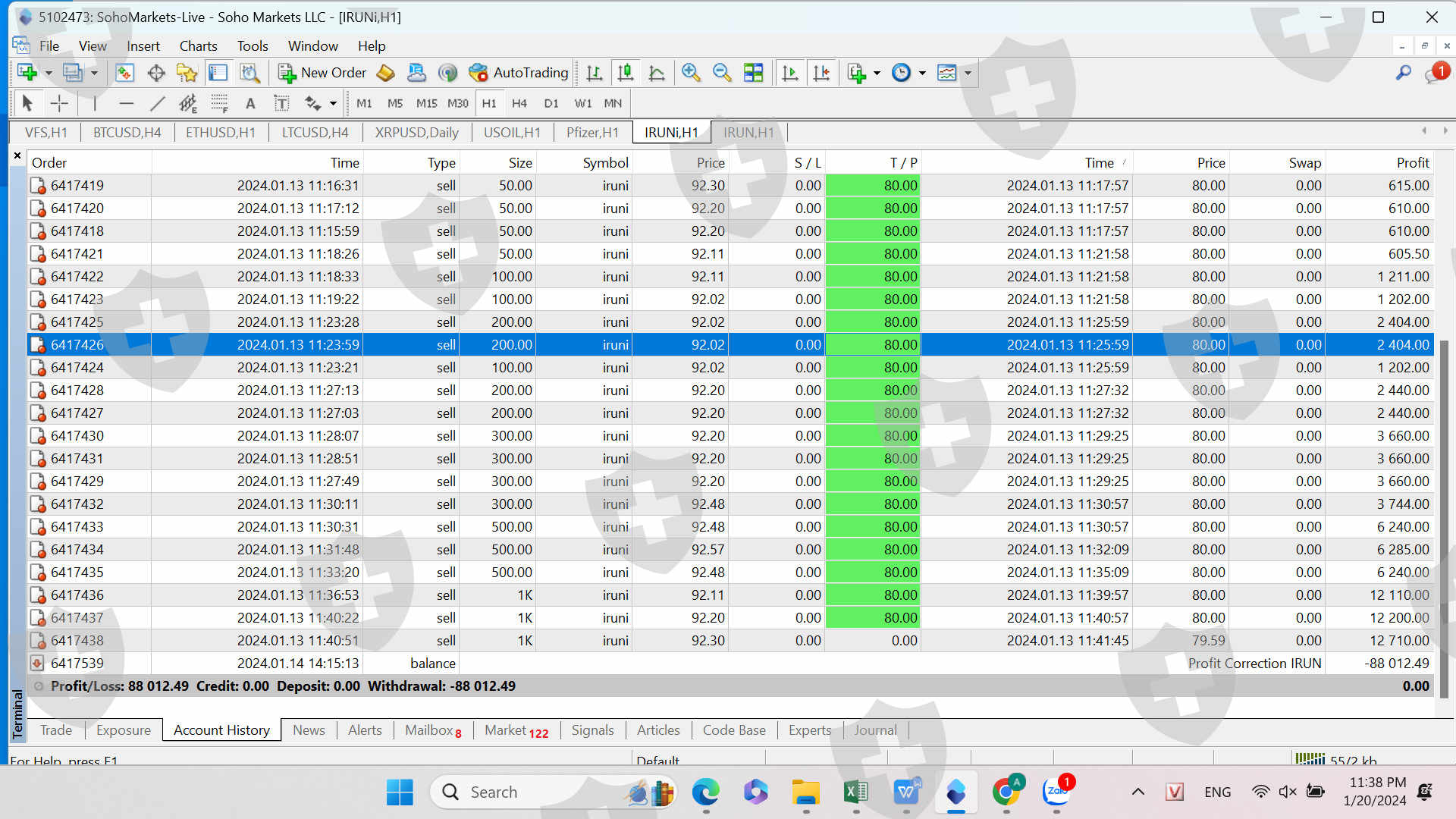Viewport: 1456px width, 819px height.
Task: Click the Zoom Out magnifier icon
Action: pyautogui.click(x=722, y=73)
